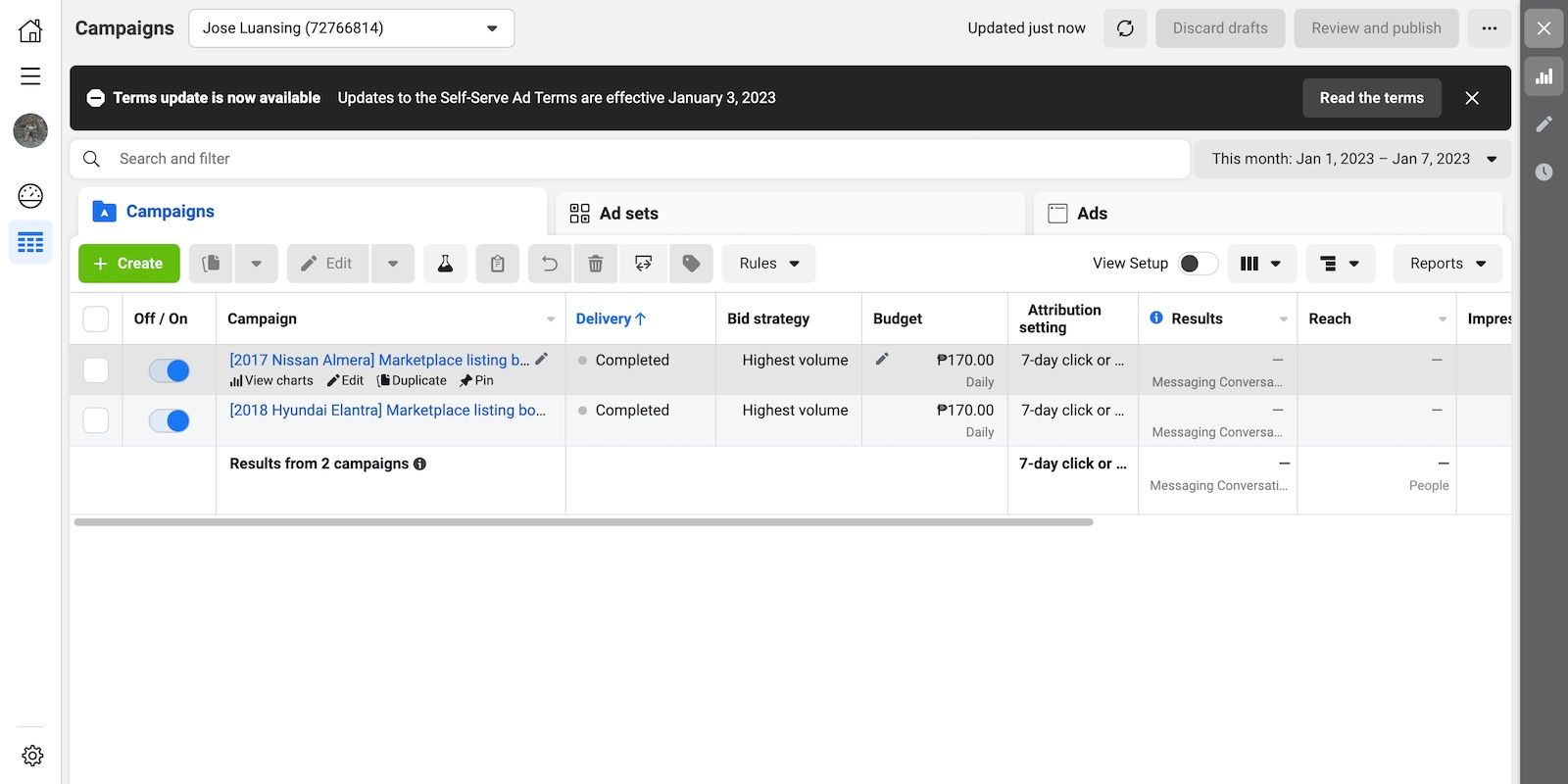Expand the Rules dropdown
1568x784 pixels.
[x=768, y=264]
